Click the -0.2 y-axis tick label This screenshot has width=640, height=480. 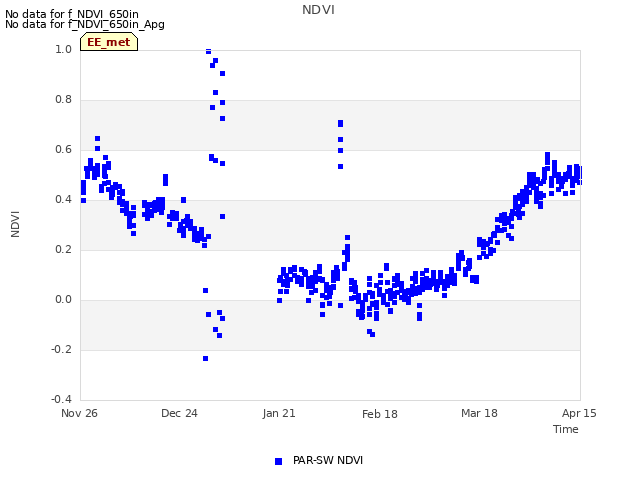[x=61, y=349]
